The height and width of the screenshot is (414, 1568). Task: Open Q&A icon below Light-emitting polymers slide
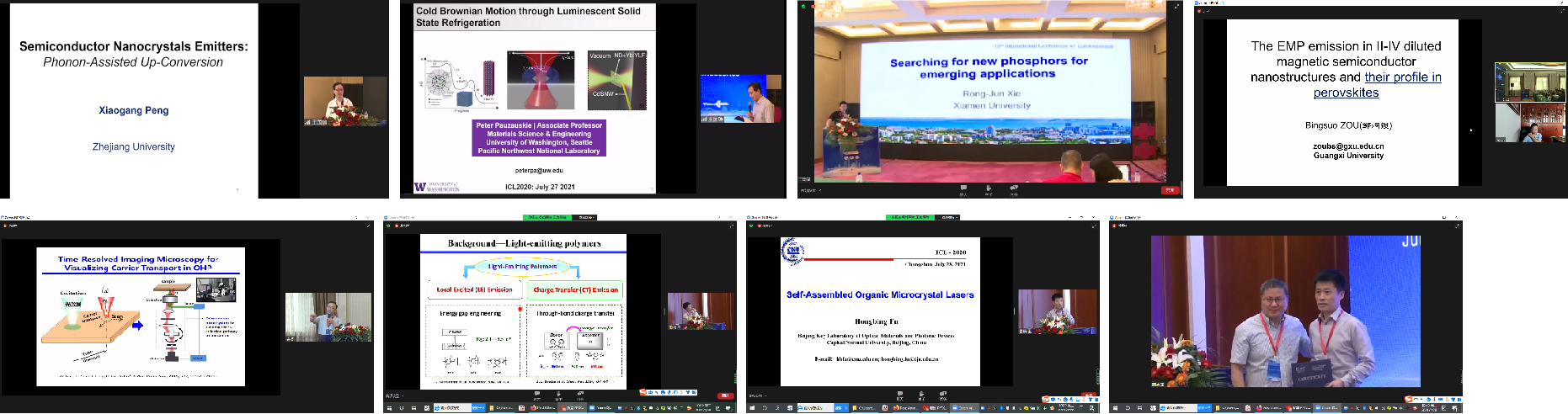(579, 395)
